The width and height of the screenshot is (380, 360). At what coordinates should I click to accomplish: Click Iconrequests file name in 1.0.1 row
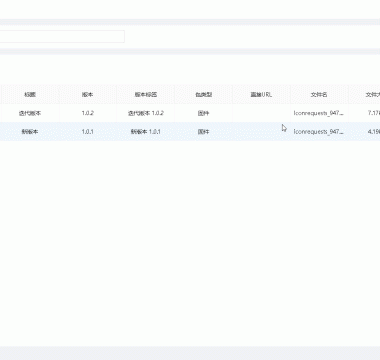coord(319,132)
